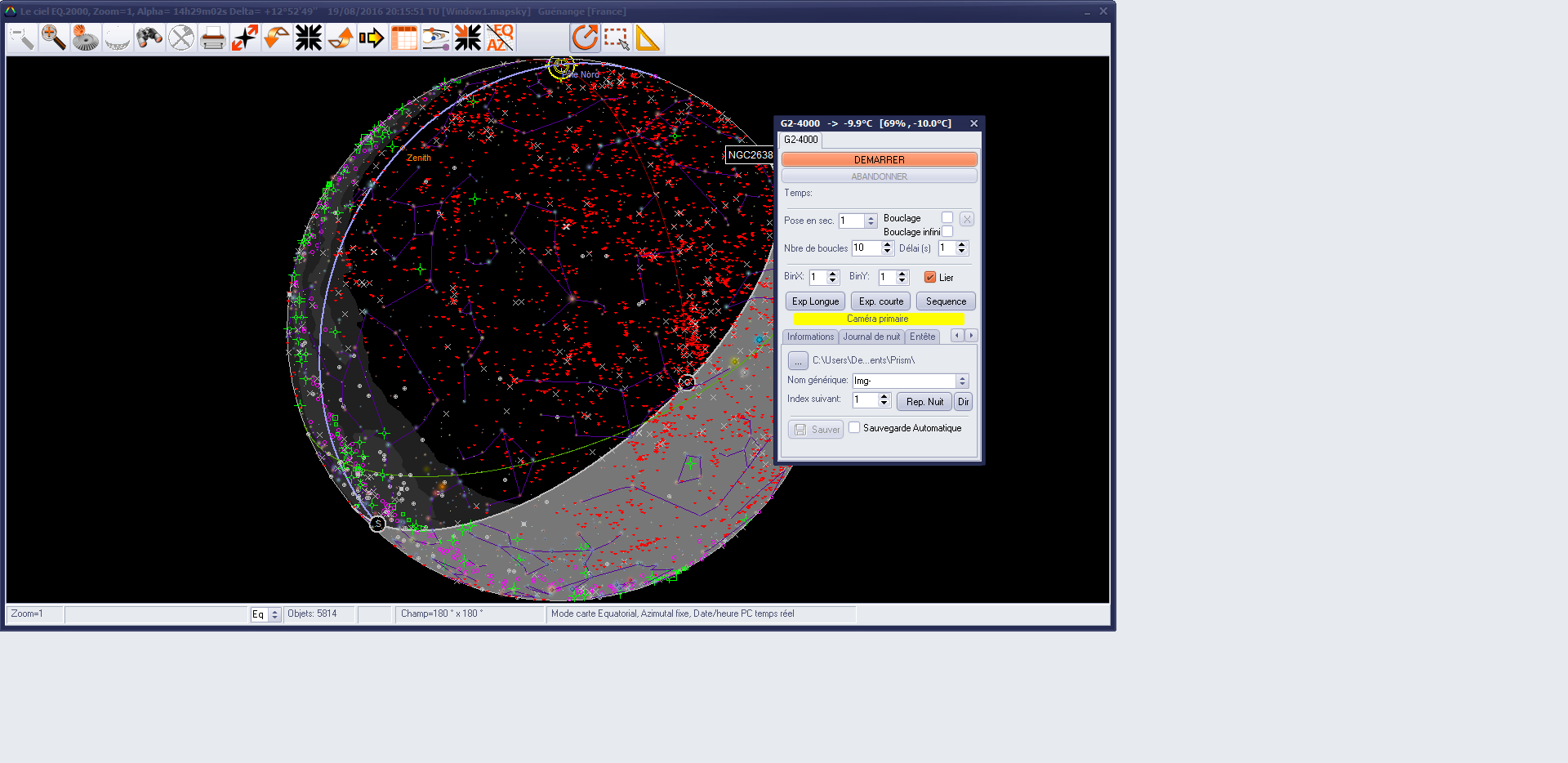Uncheck the Lier binning checkbox

click(930, 278)
